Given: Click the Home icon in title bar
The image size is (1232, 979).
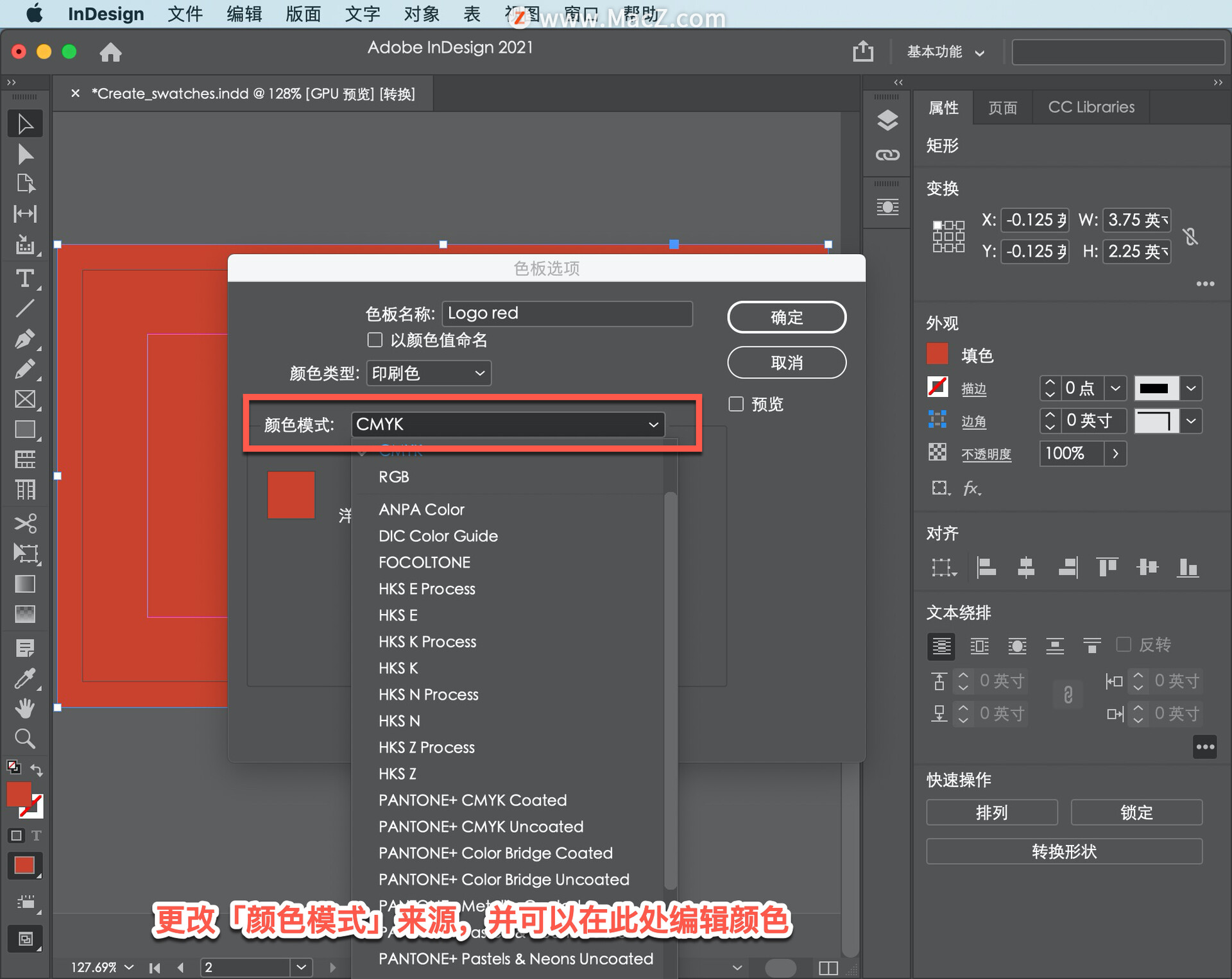Looking at the screenshot, I should click(x=110, y=52).
